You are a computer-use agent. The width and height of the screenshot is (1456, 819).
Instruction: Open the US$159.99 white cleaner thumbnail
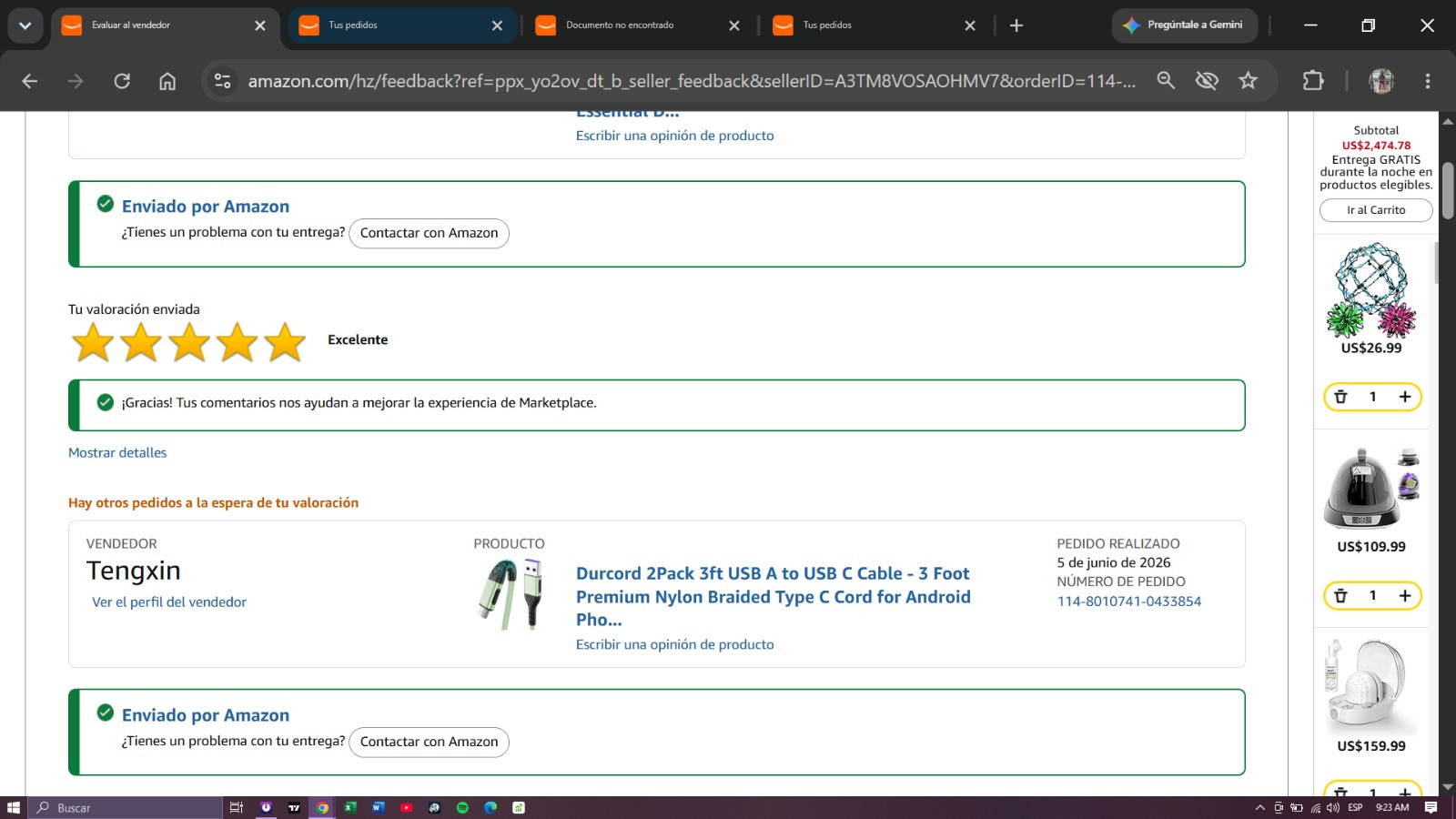pyautogui.click(x=1371, y=687)
